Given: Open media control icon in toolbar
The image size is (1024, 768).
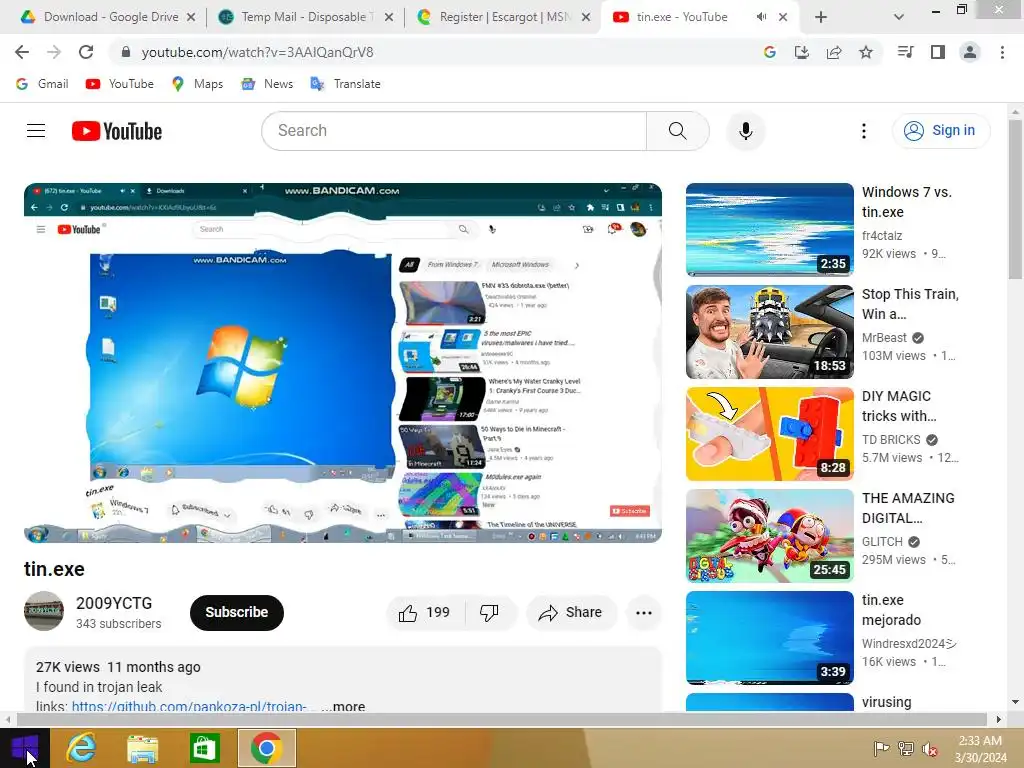Looking at the screenshot, I should coord(905,52).
